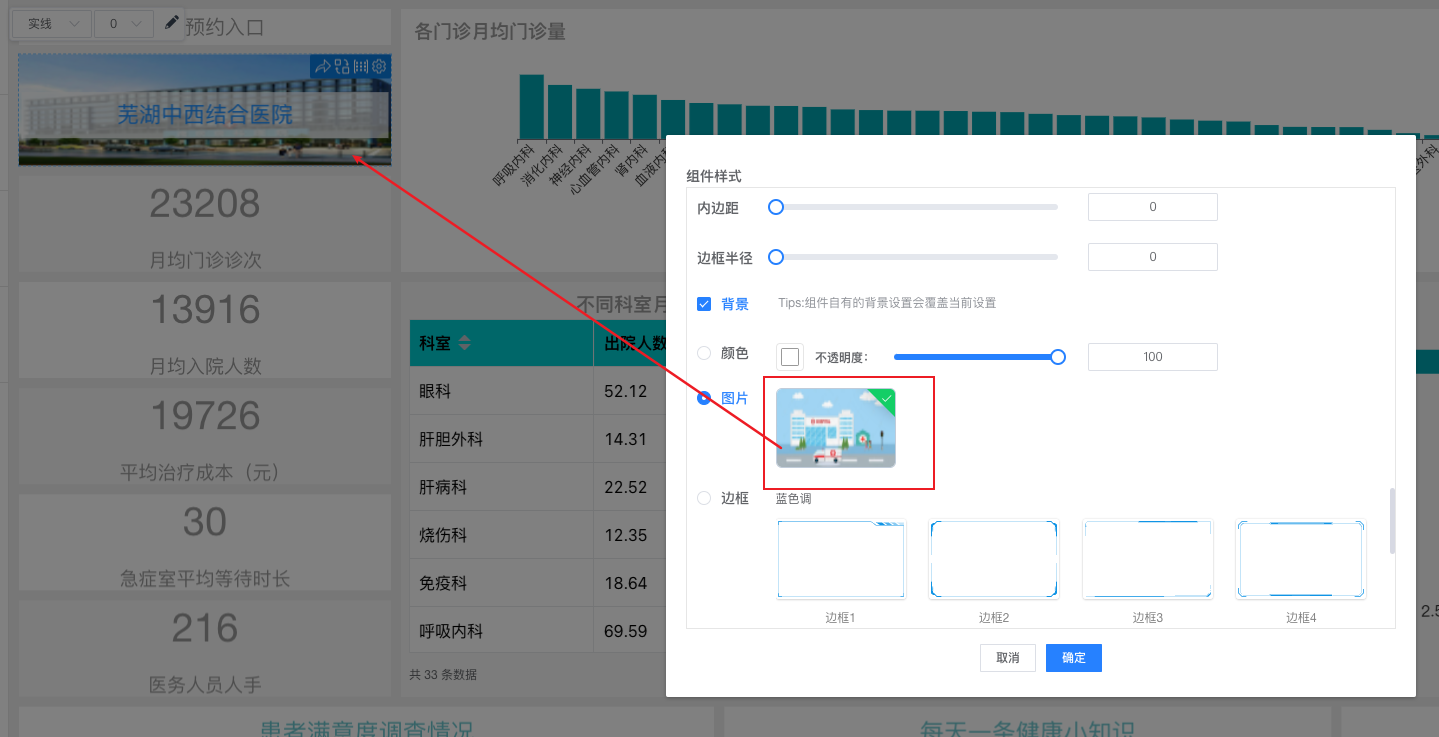Click the 19726 treatment cost number
1439x737 pixels.
coord(205,417)
